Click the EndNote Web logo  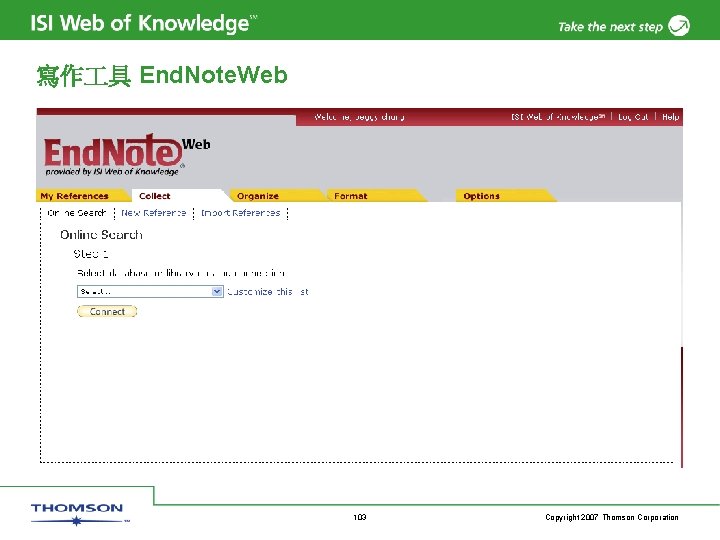(127, 155)
